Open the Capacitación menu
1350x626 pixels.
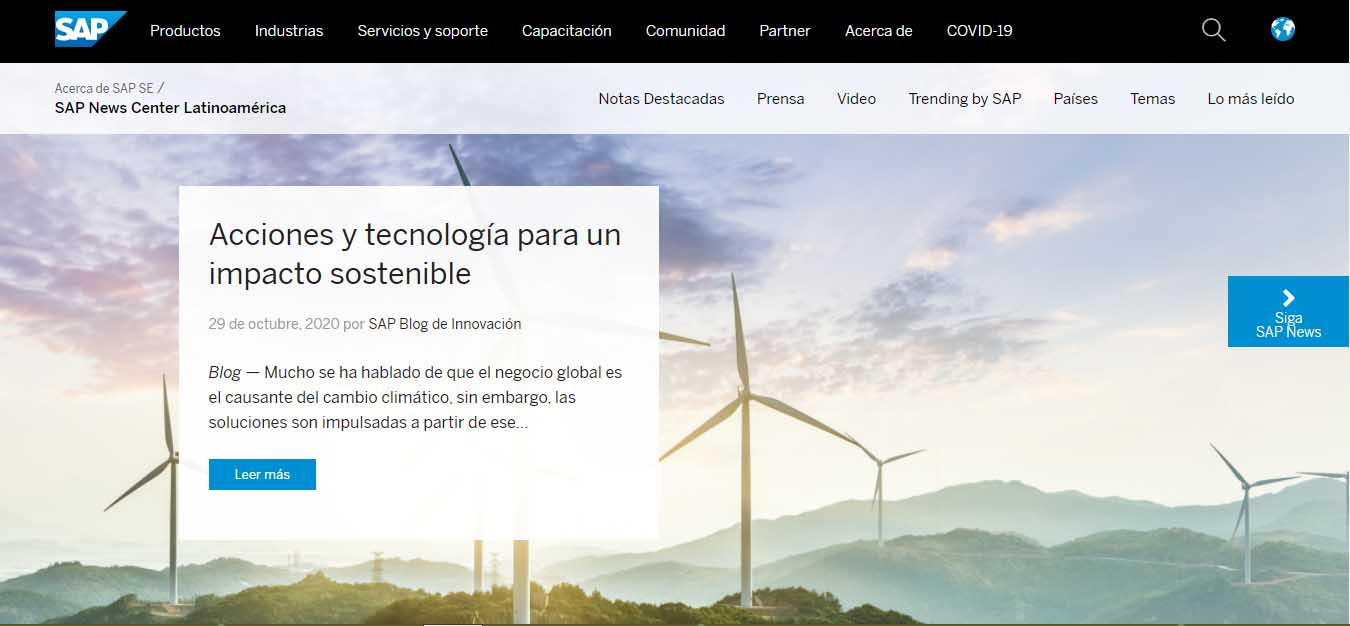(567, 31)
